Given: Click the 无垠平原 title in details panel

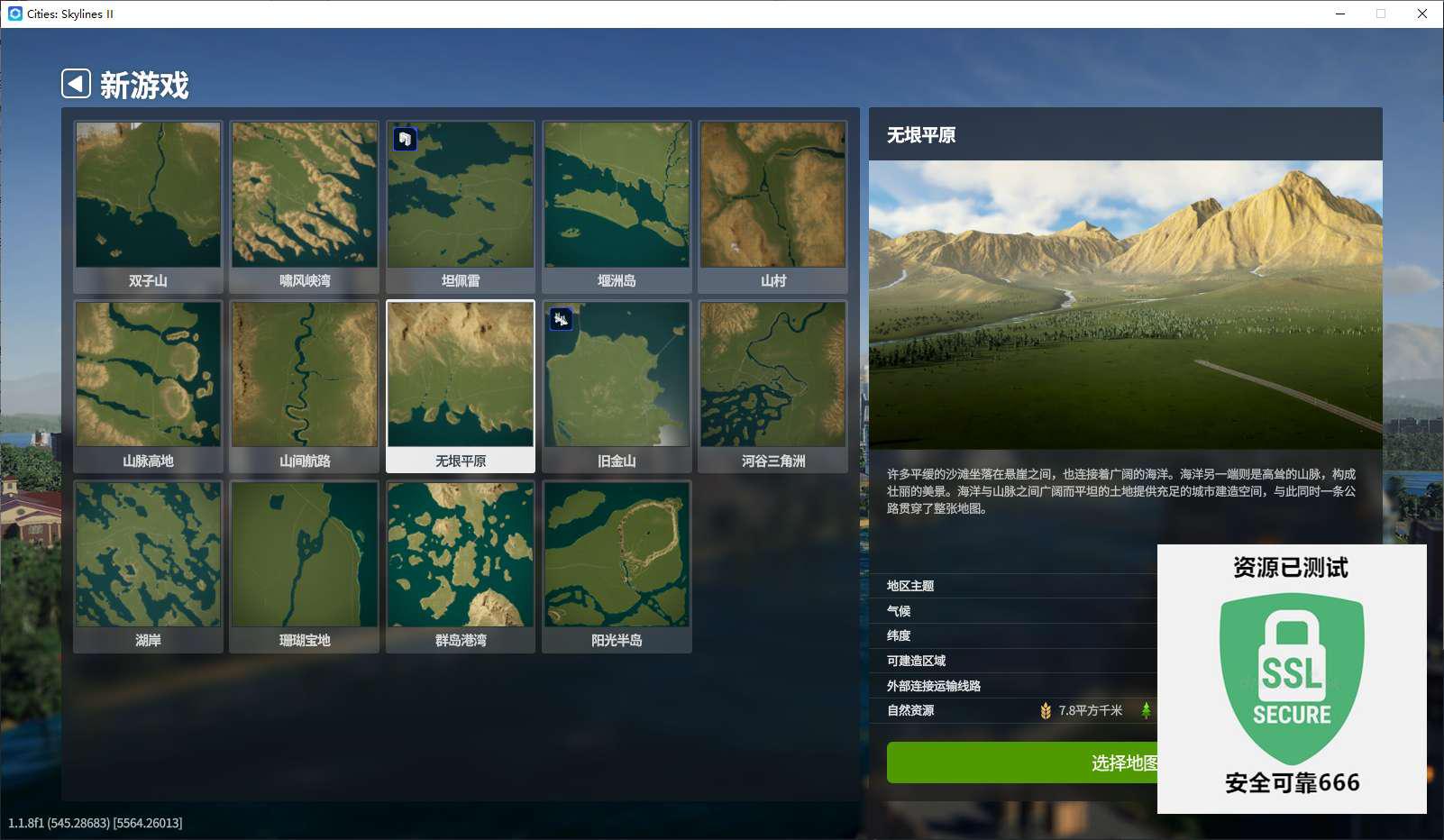Looking at the screenshot, I should tap(921, 134).
